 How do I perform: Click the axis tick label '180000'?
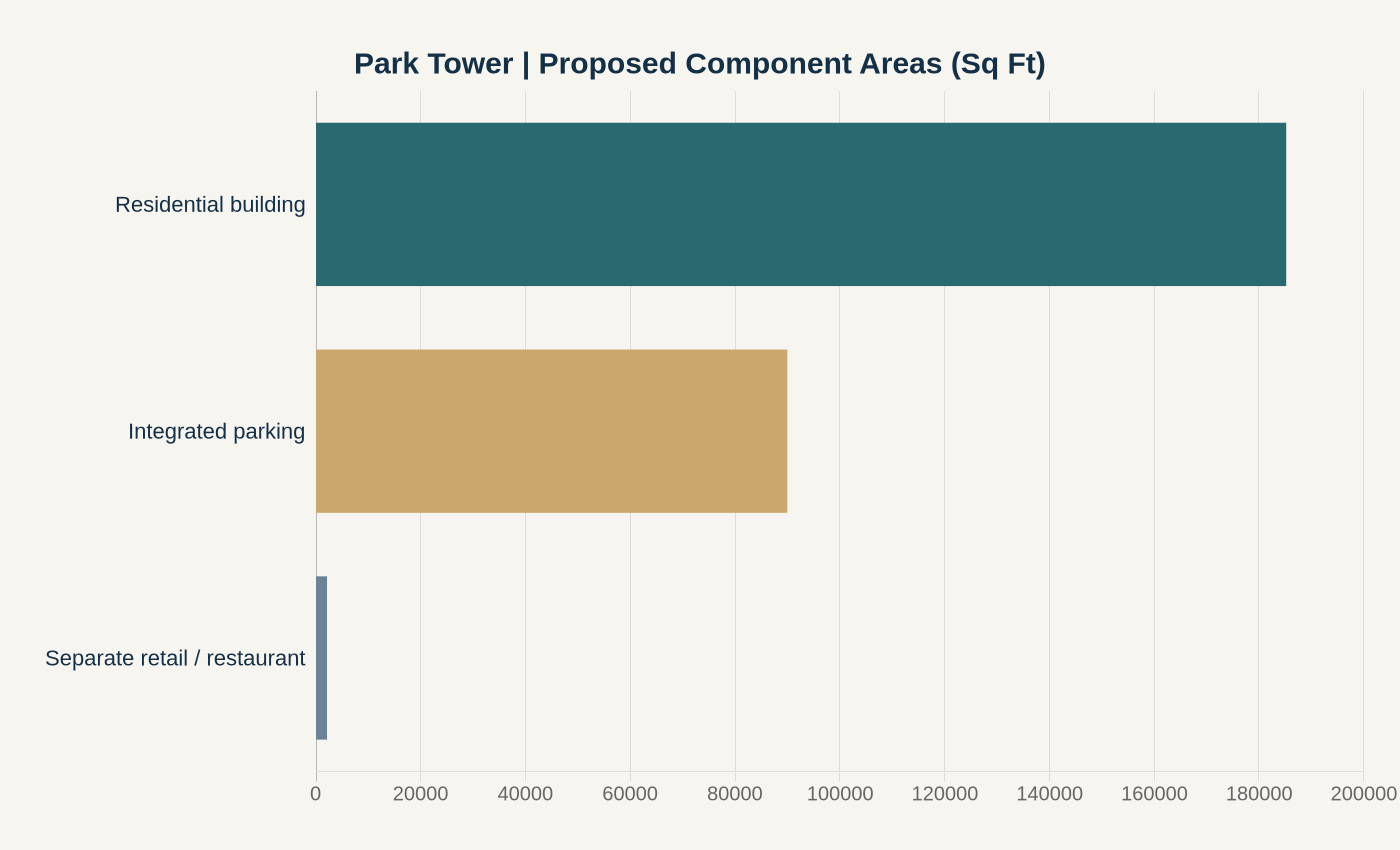(1259, 794)
